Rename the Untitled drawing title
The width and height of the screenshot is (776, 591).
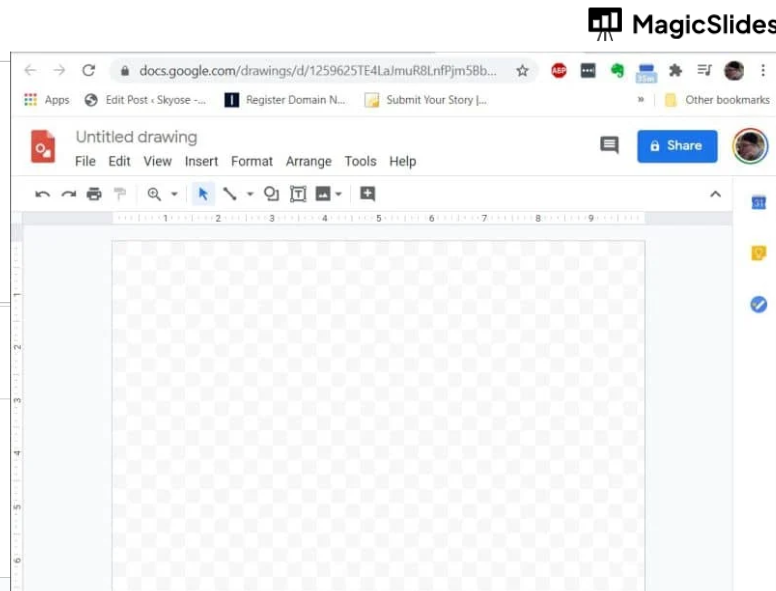137,137
